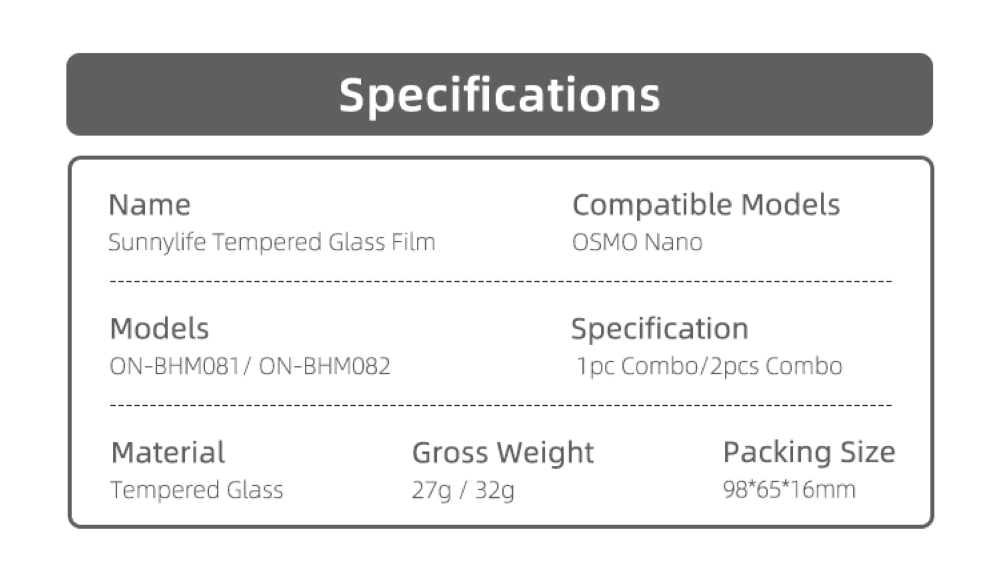The width and height of the screenshot is (1000, 585).
Task: Select the Sunnylife Tempered Glass Film text
Action: [x=271, y=242]
